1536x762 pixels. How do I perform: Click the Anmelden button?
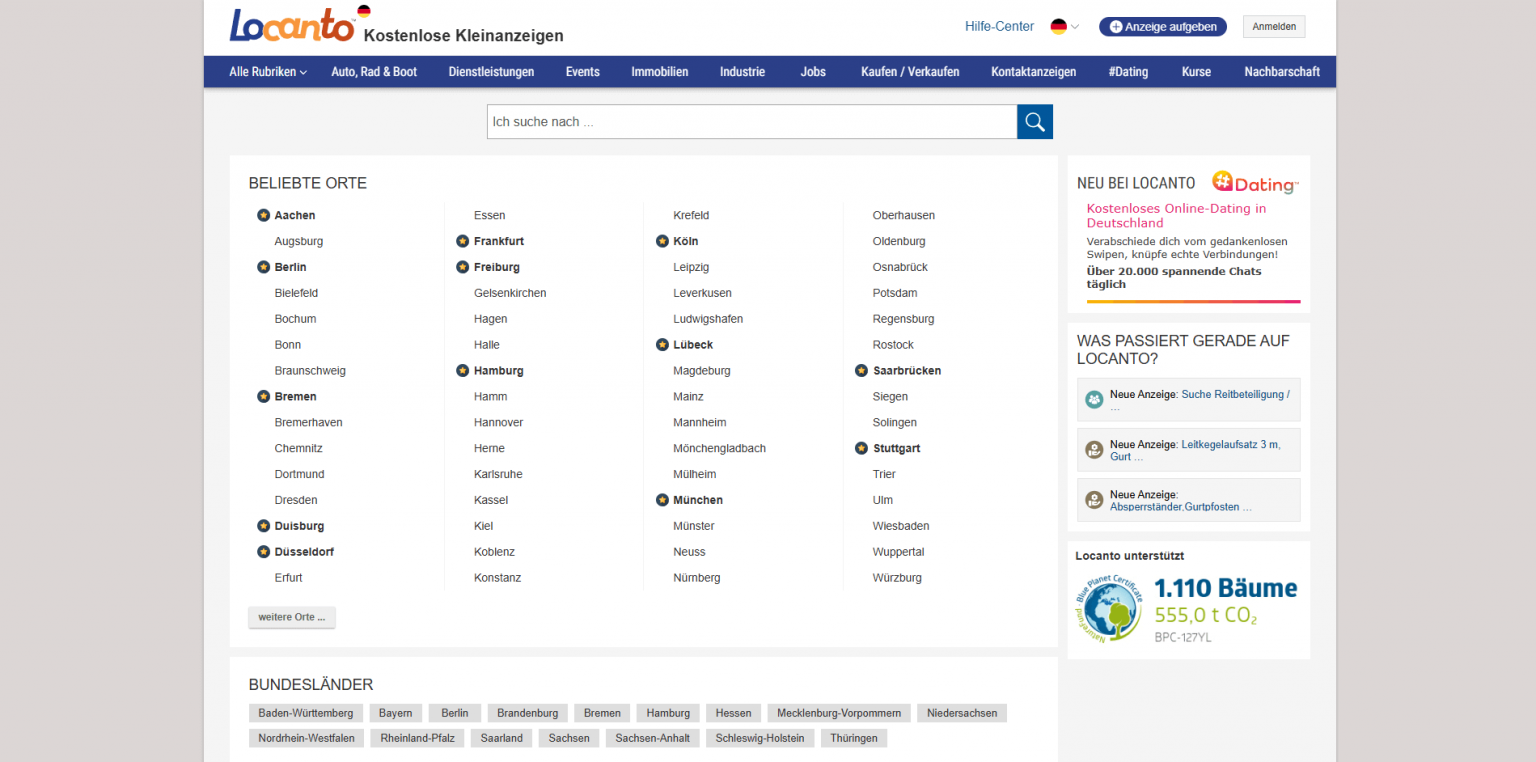pos(1274,27)
